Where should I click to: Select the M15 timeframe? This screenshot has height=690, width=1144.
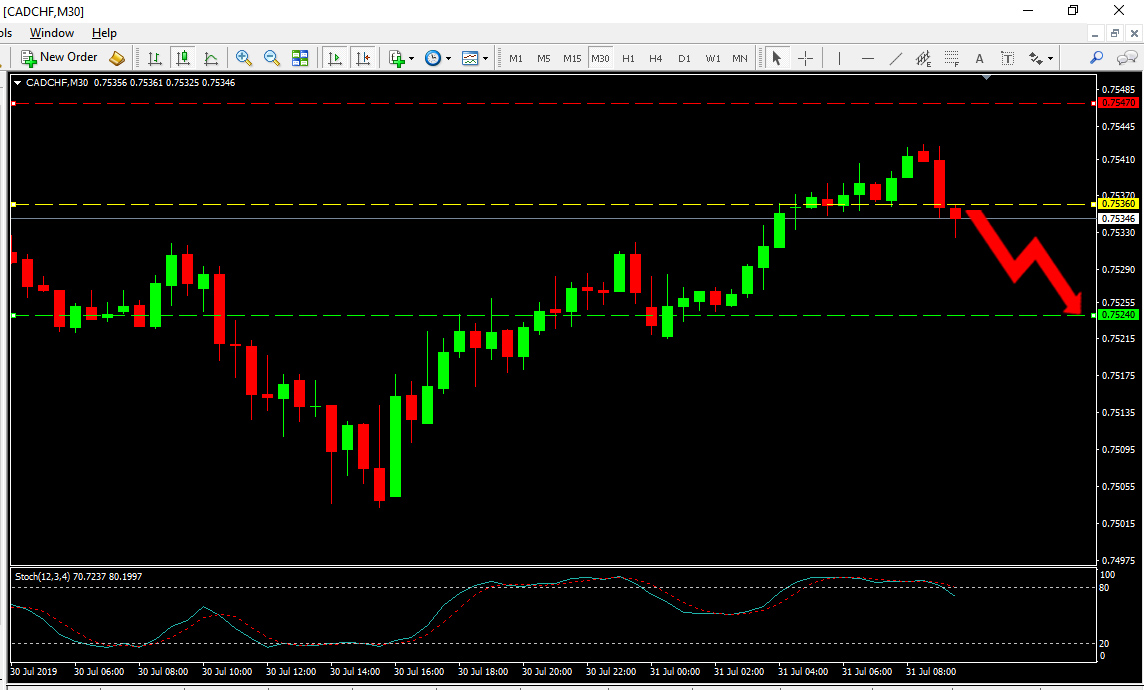[572, 58]
